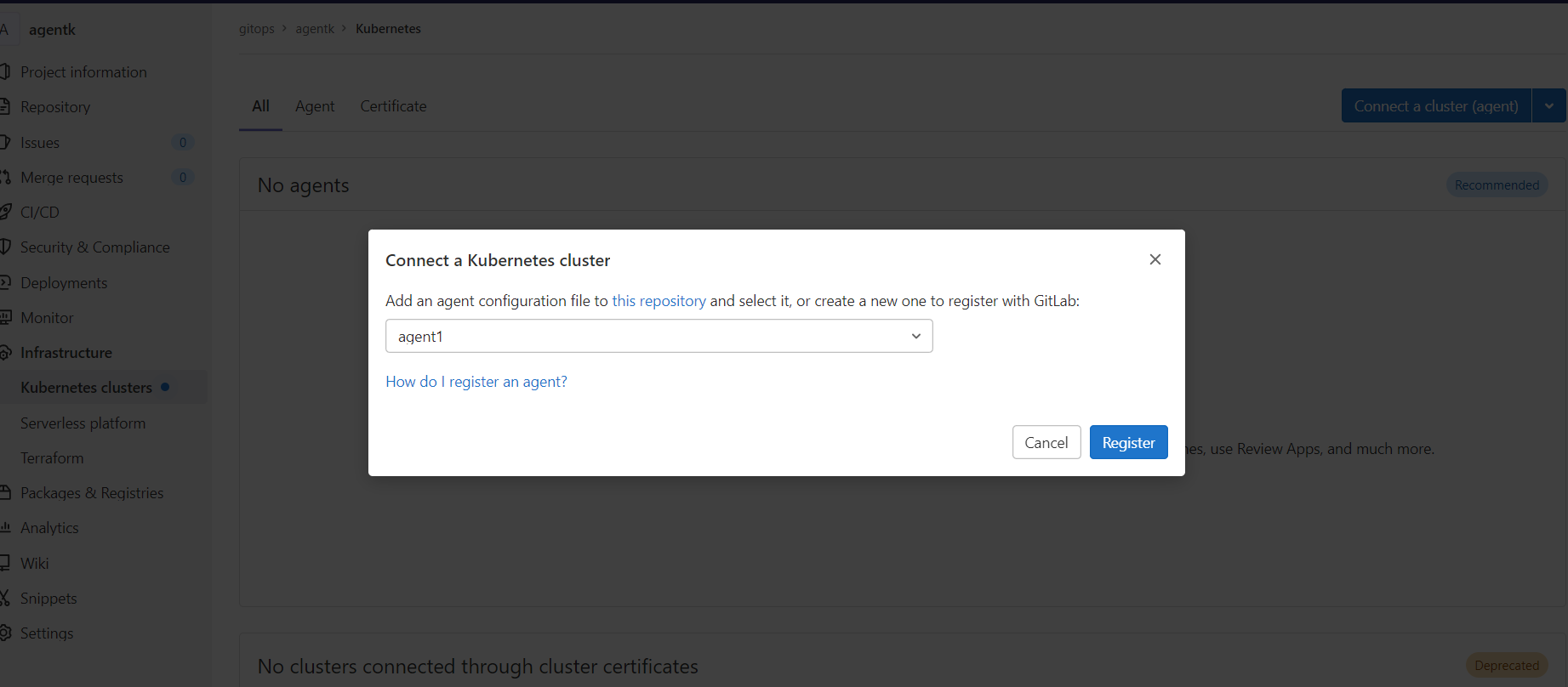
Task: Open Serverless platform sidebar item
Action: point(83,423)
